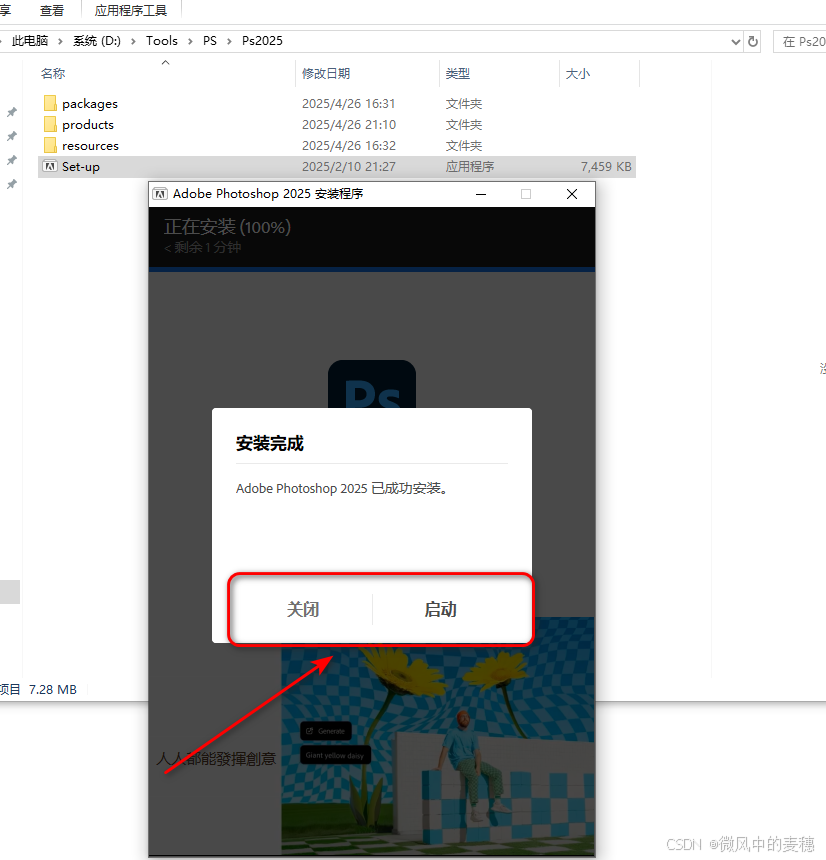Expand the address bar history dropdown
The height and width of the screenshot is (860, 826).
click(x=736, y=42)
